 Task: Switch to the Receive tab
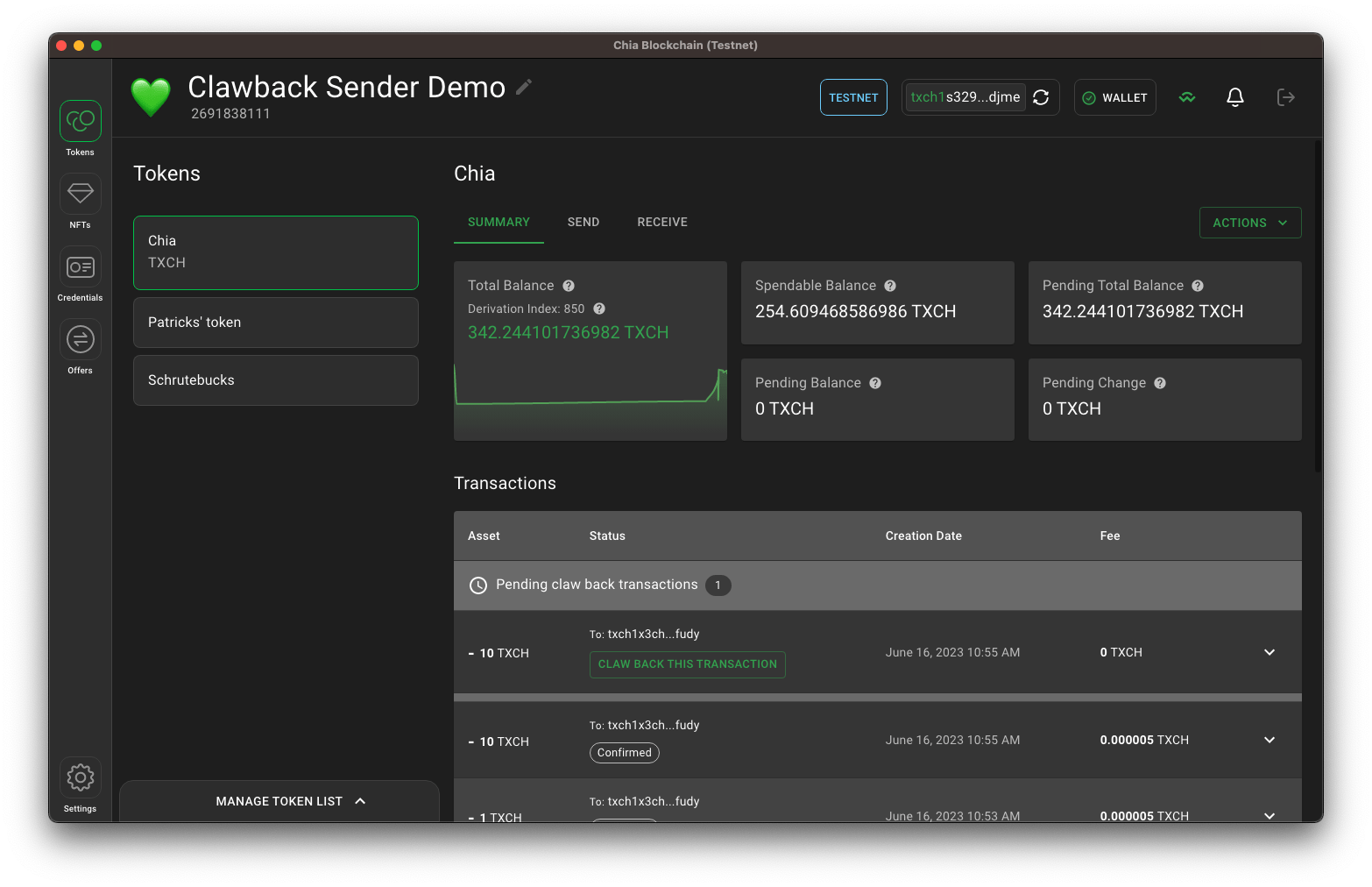coord(662,222)
